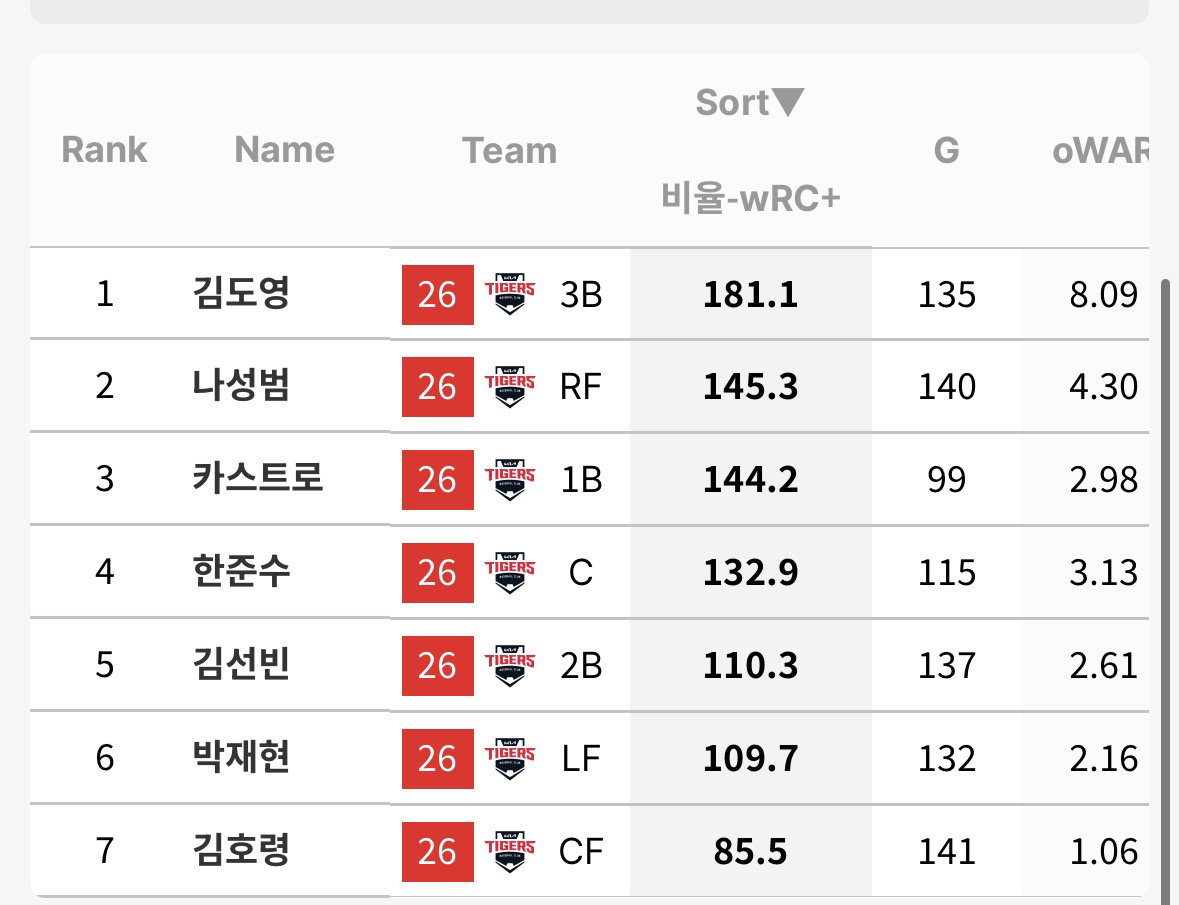The width and height of the screenshot is (1179, 905).
Task: Click the Team column header
Action: (510, 150)
